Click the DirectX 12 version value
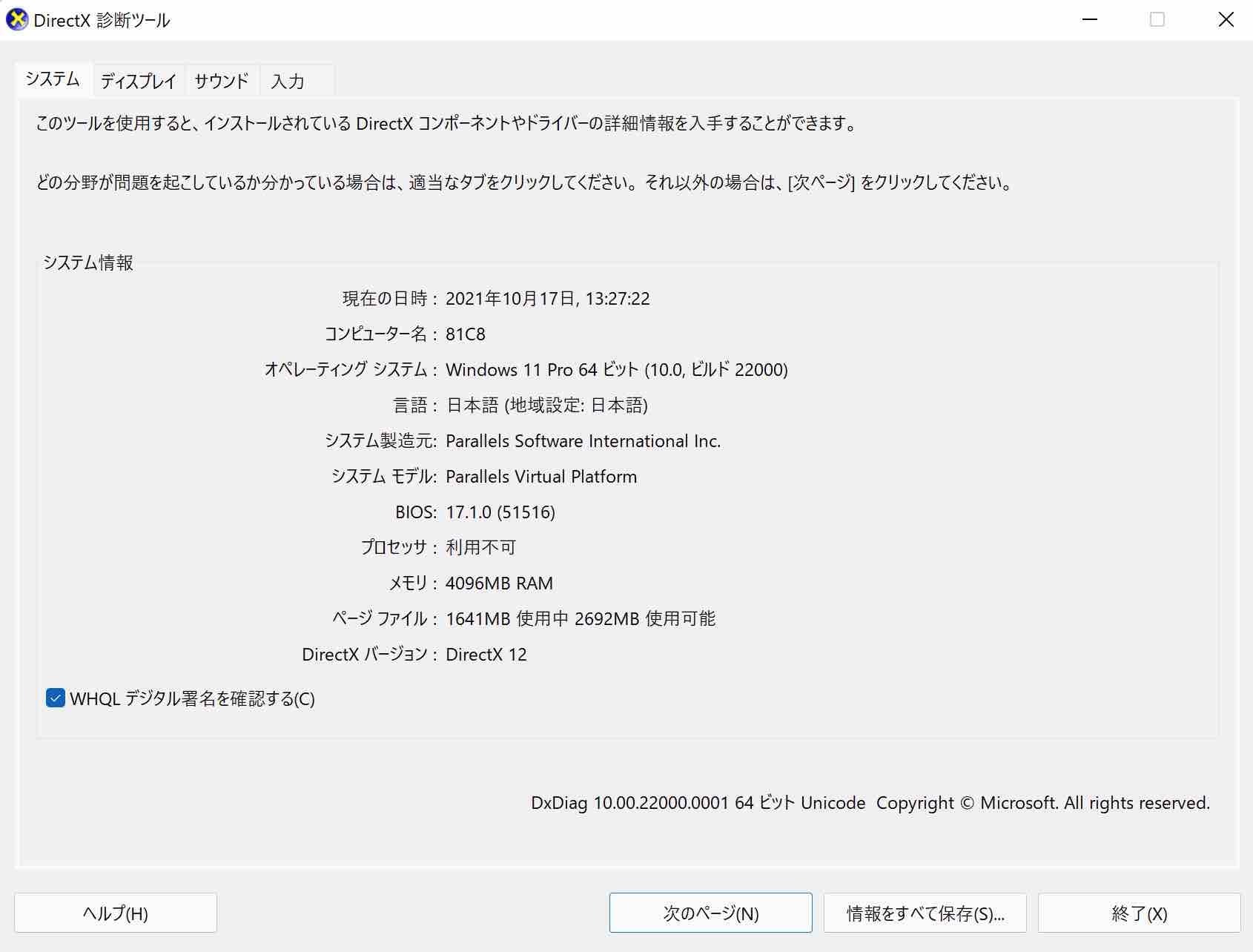Image resolution: width=1253 pixels, height=952 pixels. (486, 655)
